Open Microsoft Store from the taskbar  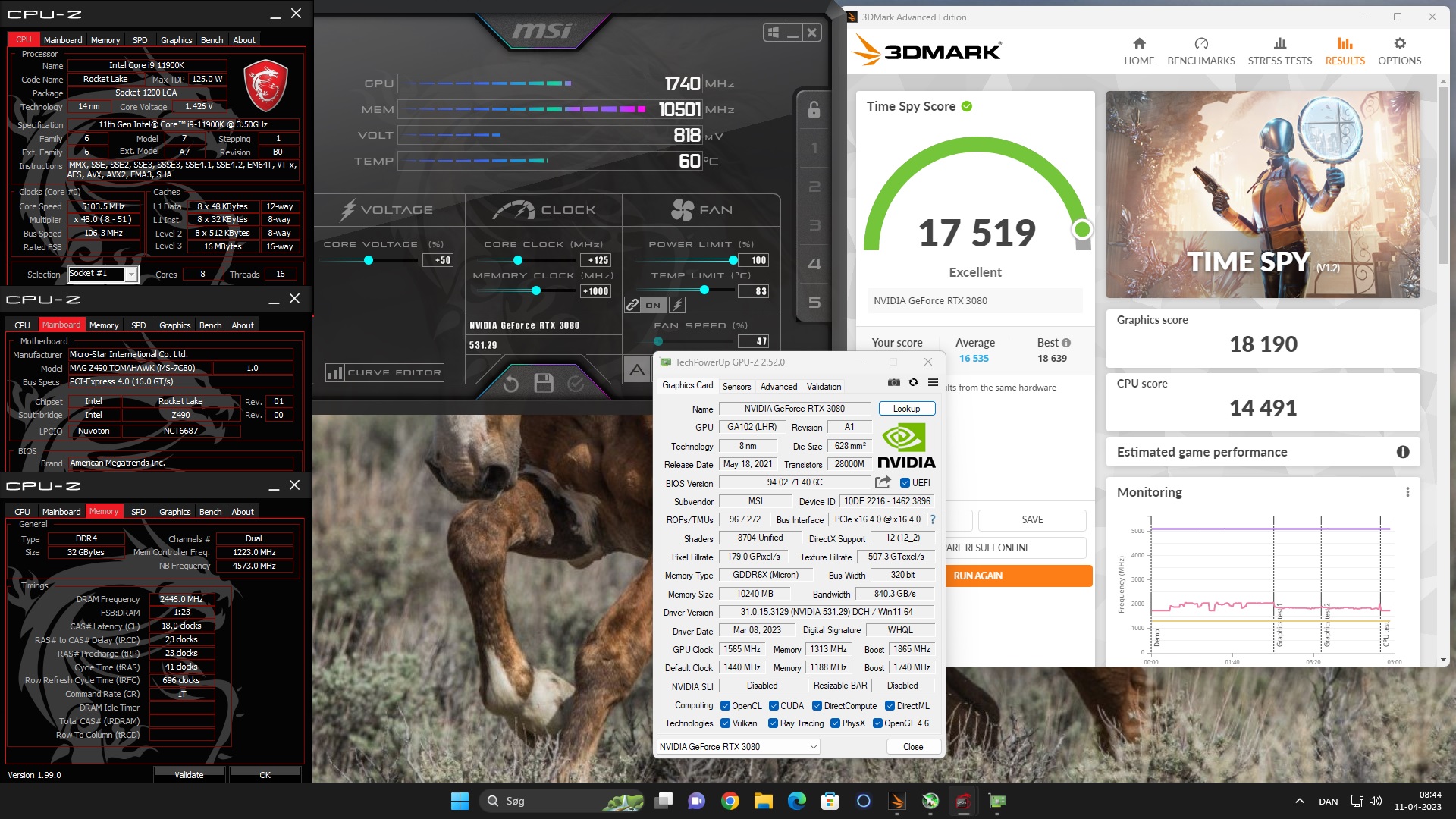coord(830,801)
